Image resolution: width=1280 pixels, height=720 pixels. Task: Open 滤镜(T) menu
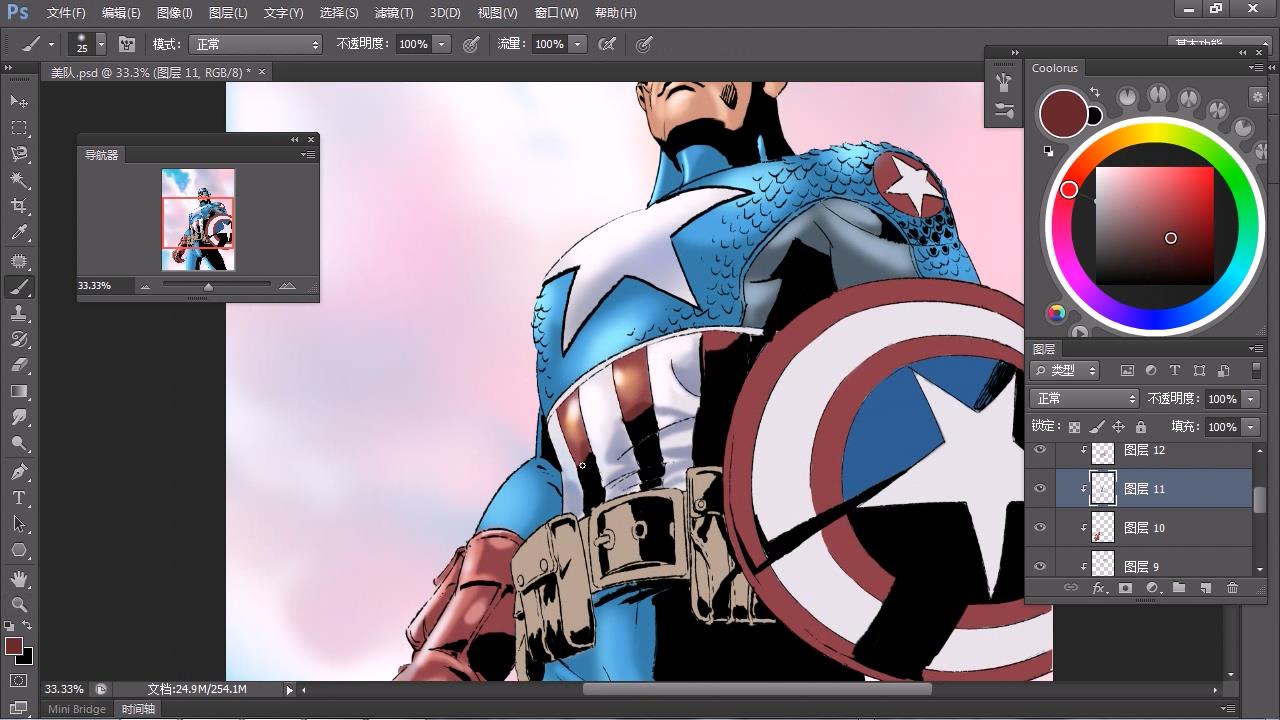(x=393, y=13)
